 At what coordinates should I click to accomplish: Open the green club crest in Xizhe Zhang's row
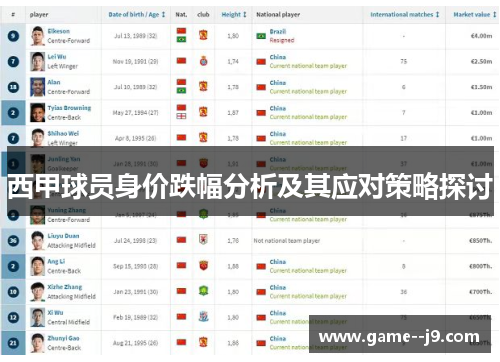pyautogui.click(x=203, y=291)
